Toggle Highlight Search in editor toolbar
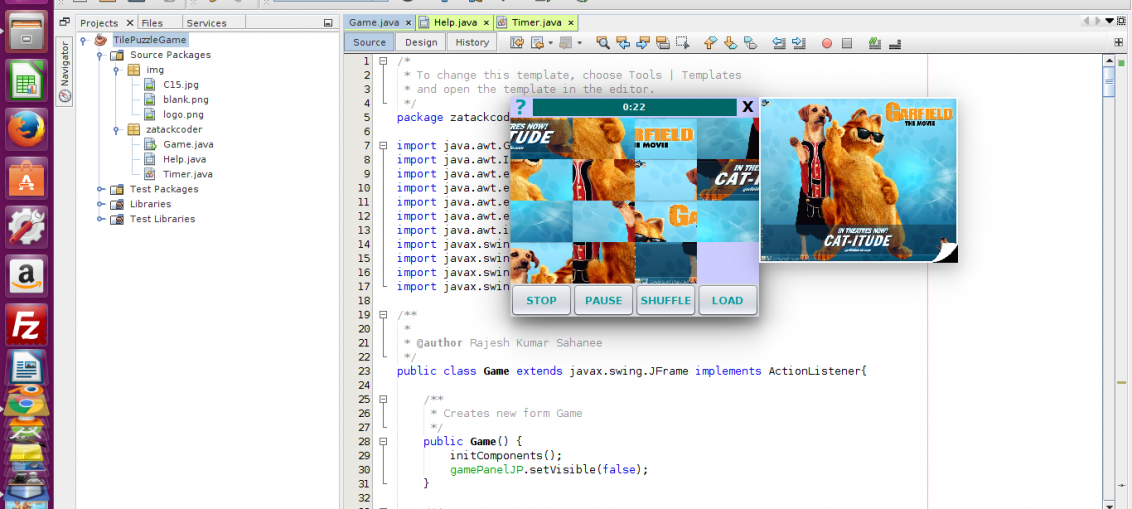Viewport: 1132px width, 509px height. pos(663,43)
